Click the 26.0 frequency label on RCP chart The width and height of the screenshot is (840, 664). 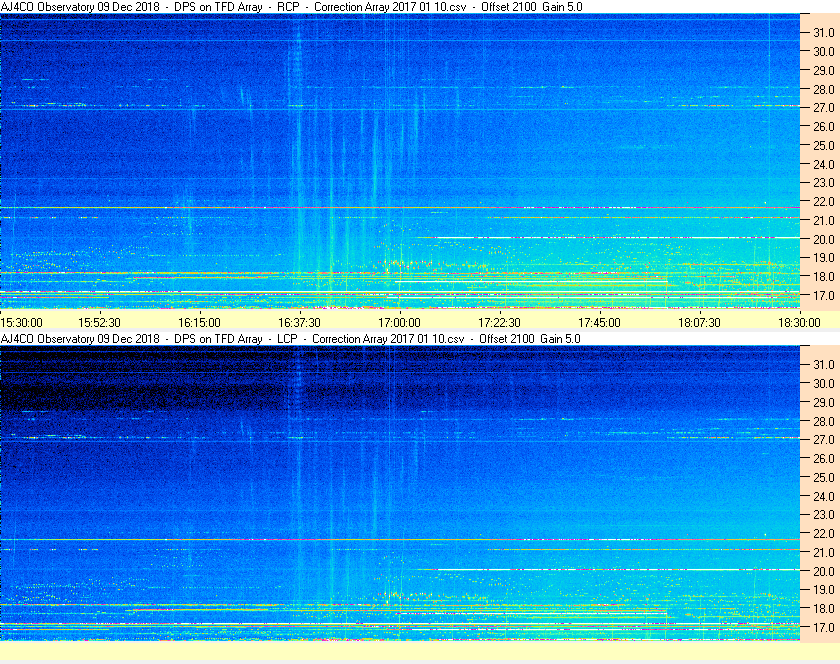click(824, 126)
